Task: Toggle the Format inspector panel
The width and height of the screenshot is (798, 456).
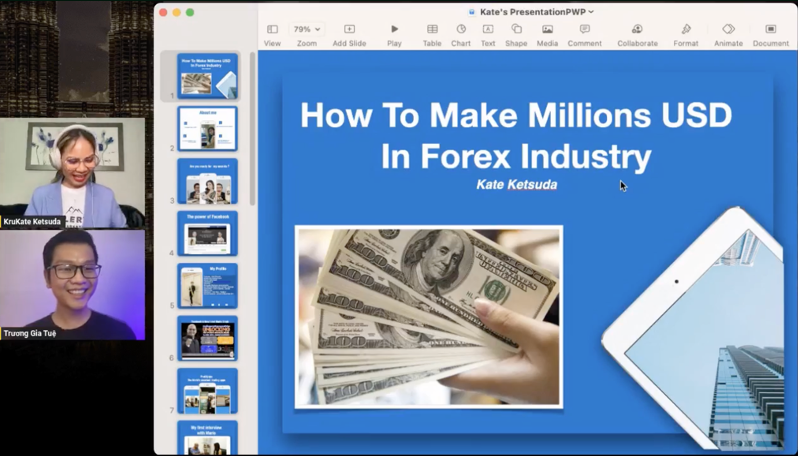Action: coord(686,30)
